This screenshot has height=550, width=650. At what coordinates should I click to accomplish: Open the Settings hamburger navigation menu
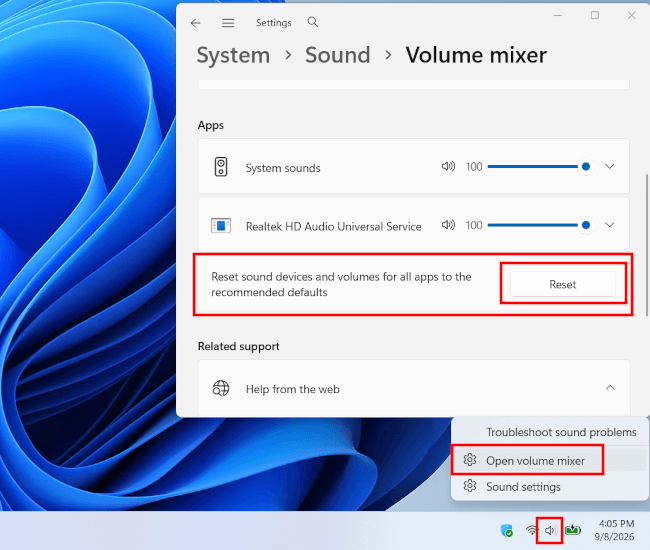228,23
